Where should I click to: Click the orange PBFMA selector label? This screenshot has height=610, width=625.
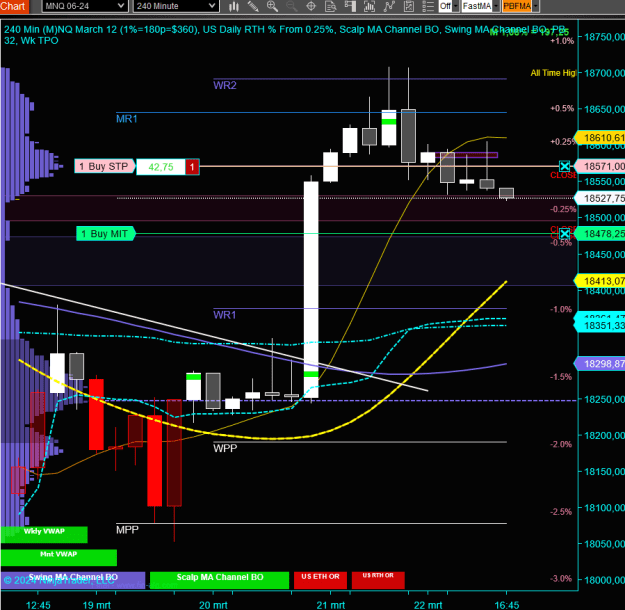[517, 6]
